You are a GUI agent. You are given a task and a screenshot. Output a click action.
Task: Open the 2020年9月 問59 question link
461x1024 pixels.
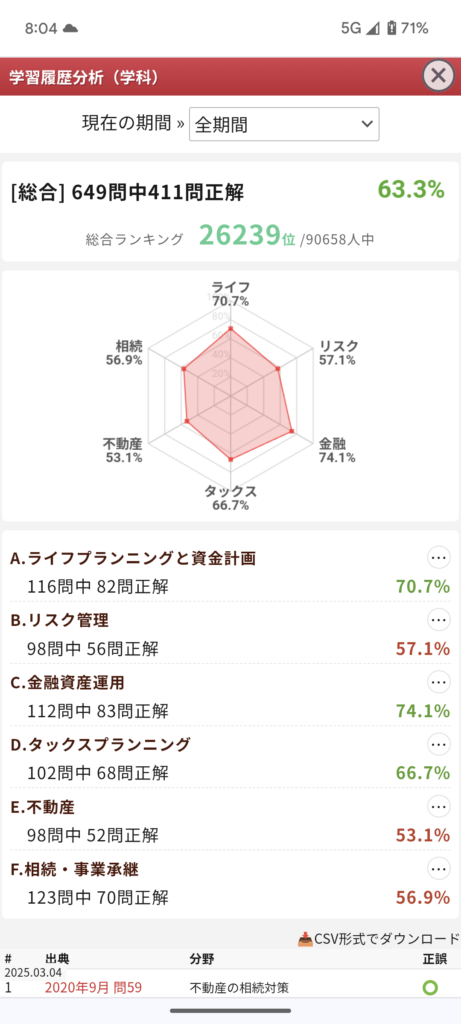(93, 987)
